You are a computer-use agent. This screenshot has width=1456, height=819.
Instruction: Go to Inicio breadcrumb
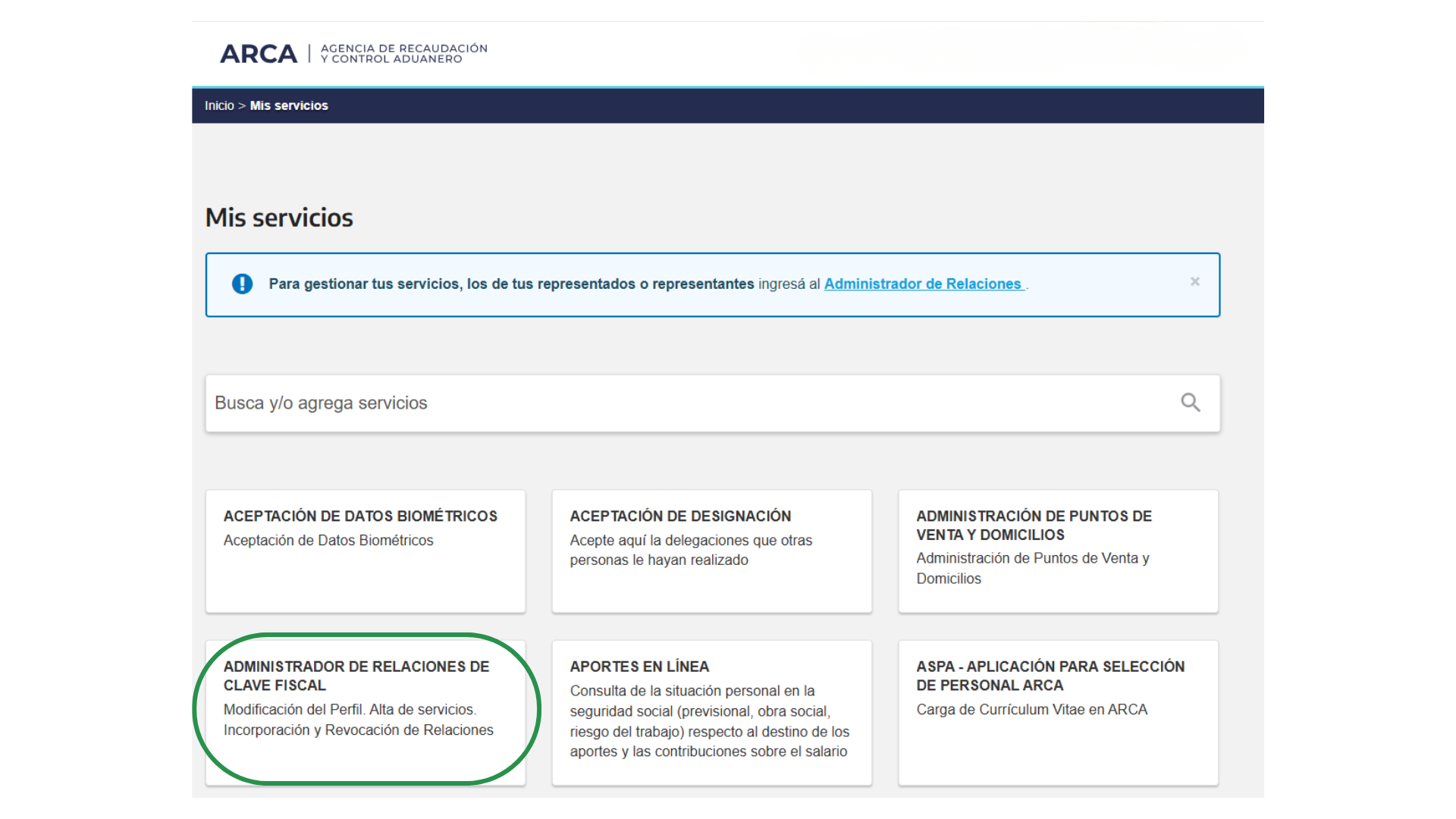pos(219,105)
